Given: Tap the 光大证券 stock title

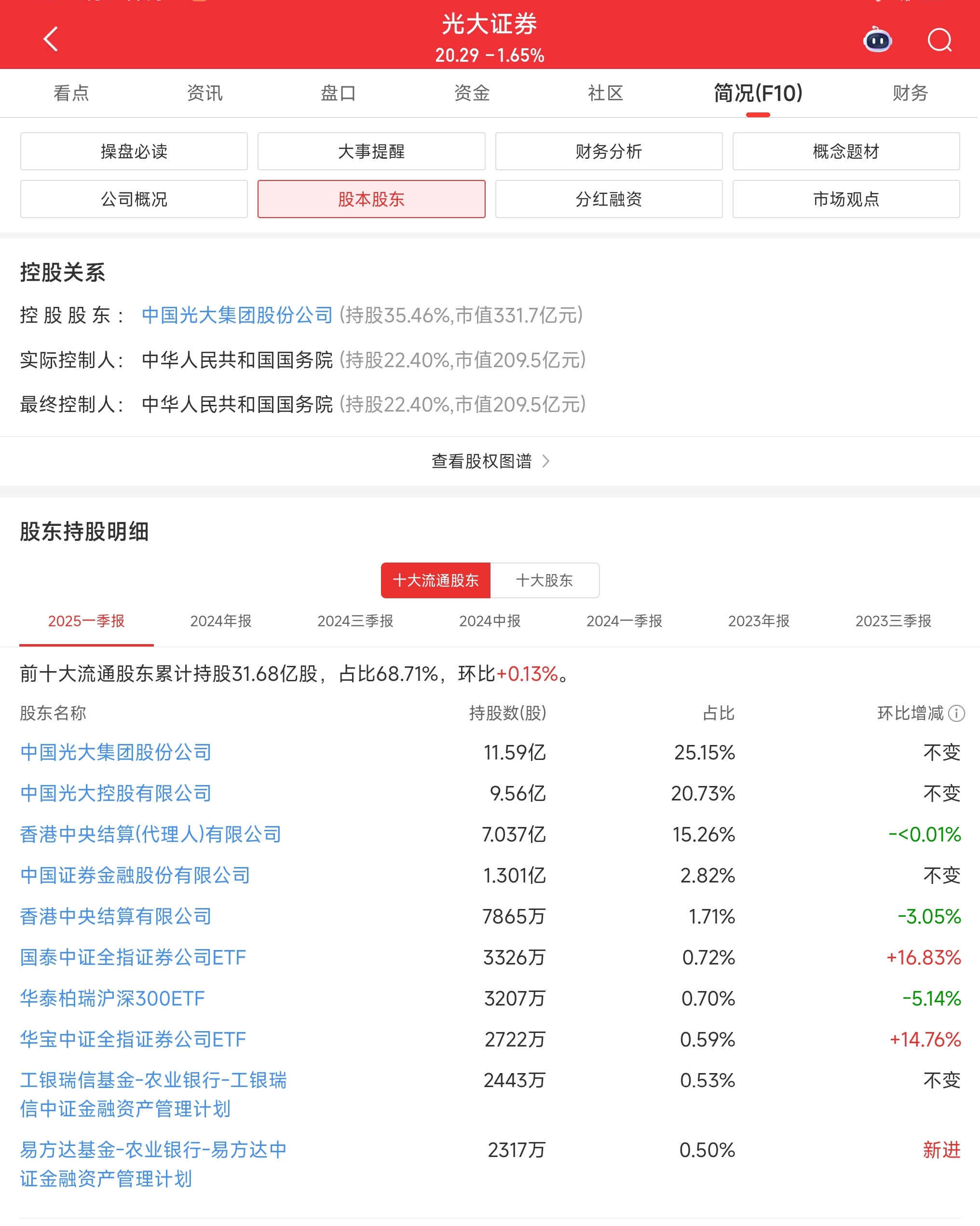Looking at the screenshot, I should pos(490,24).
